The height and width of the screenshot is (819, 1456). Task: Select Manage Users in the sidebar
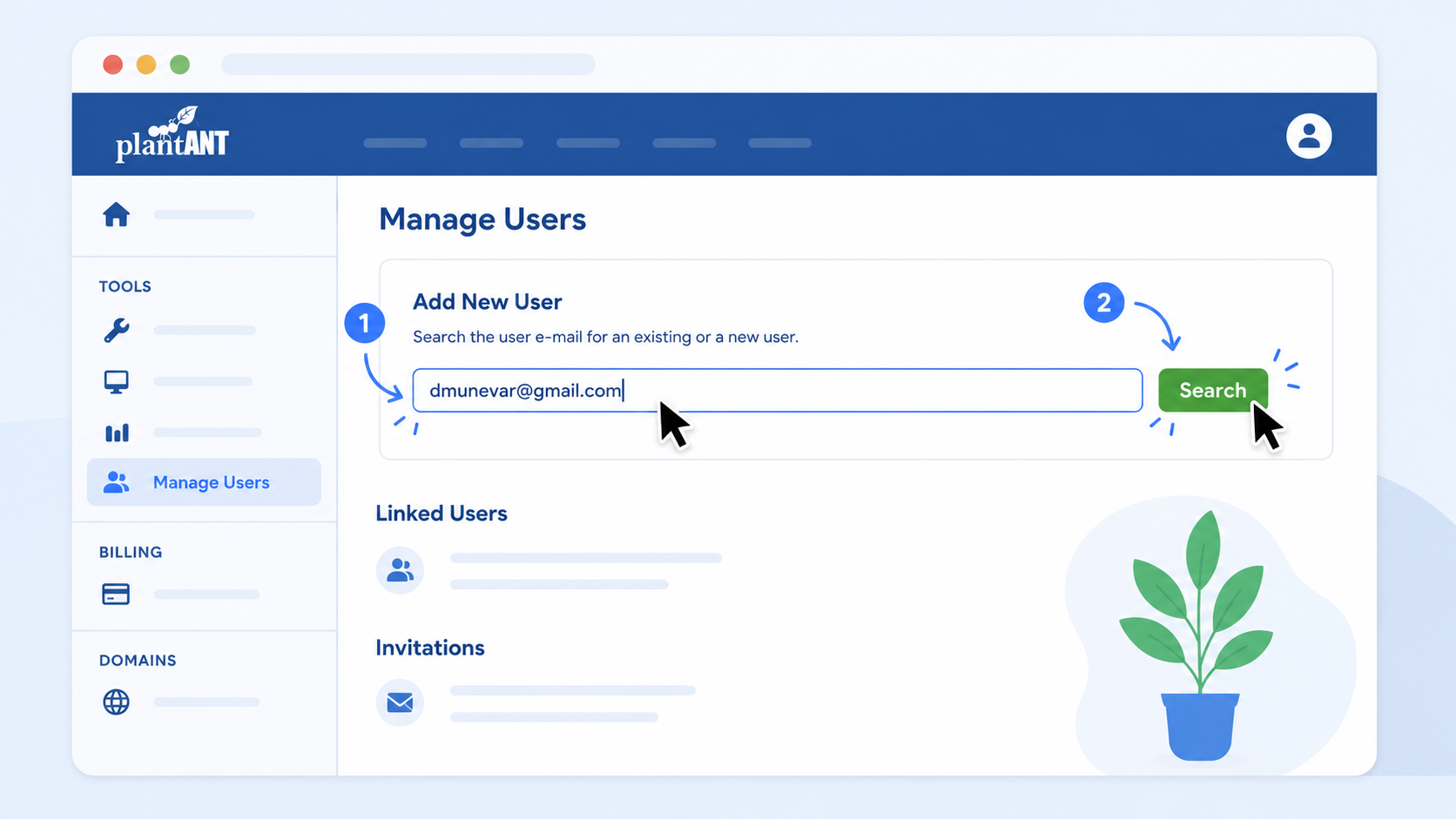tap(204, 482)
